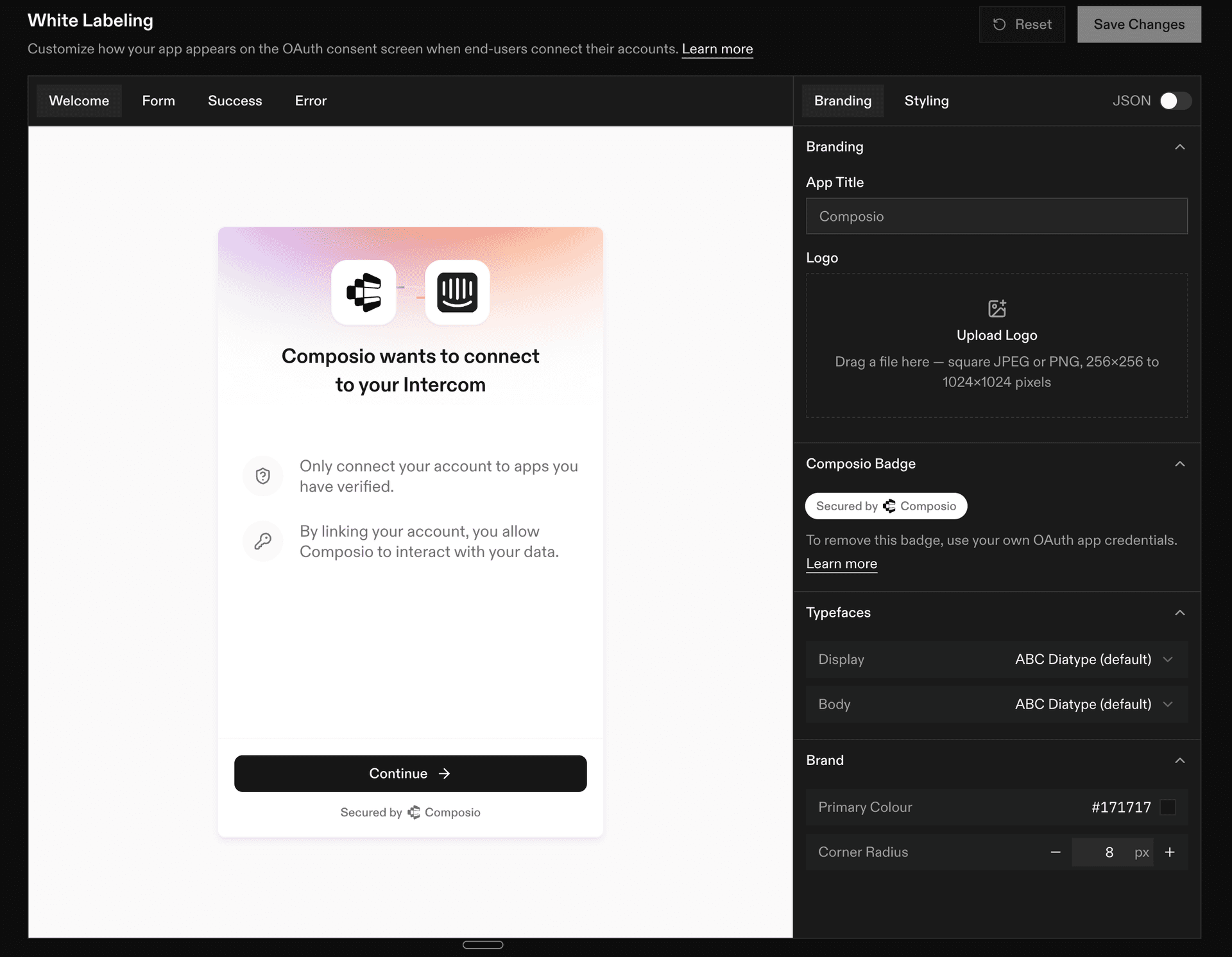Collapse the Brand section chevron
This screenshot has width=1232, height=957.
pyautogui.click(x=1179, y=761)
